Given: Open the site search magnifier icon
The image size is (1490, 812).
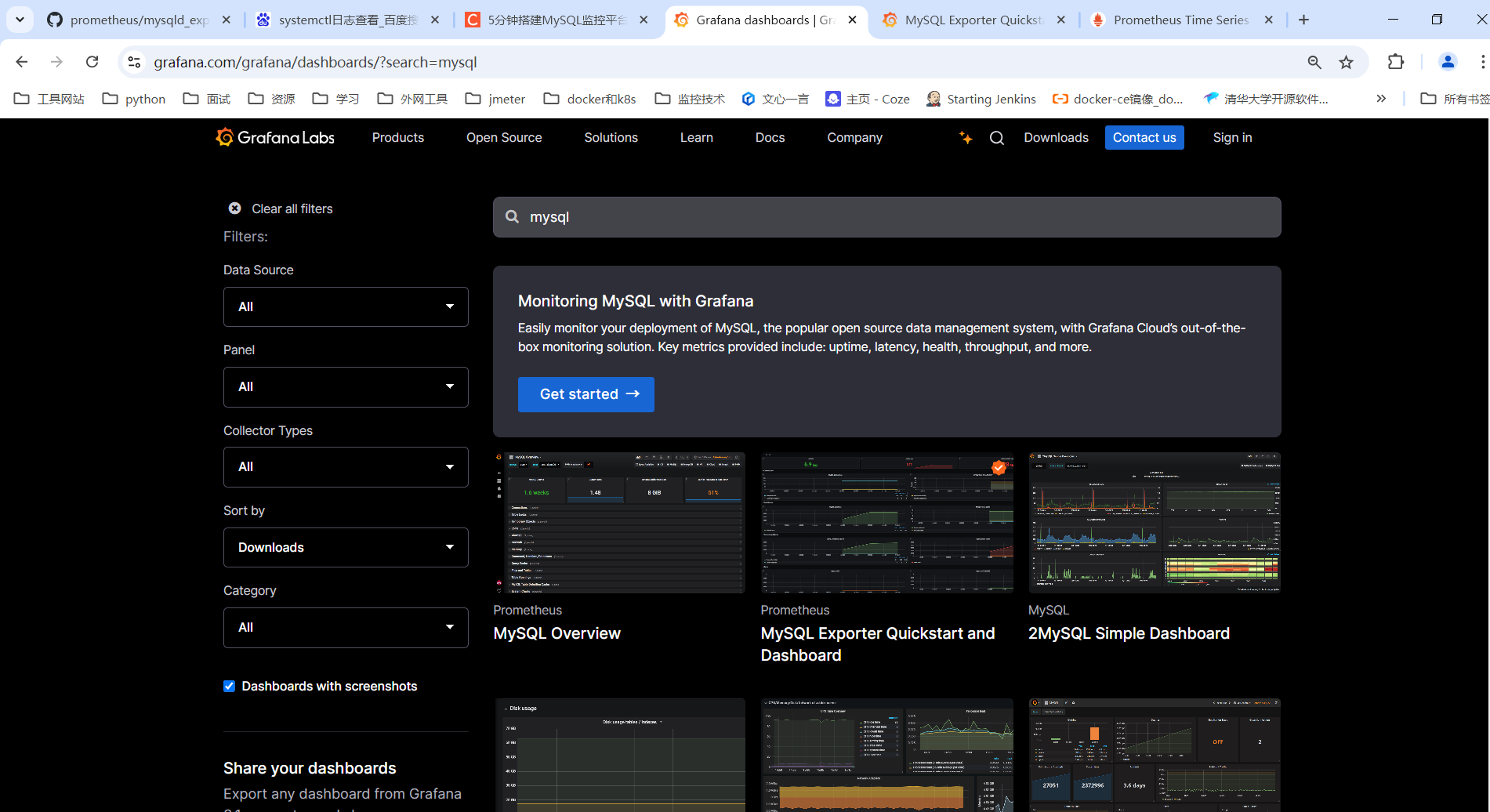Looking at the screenshot, I should (x=997, y=138).
